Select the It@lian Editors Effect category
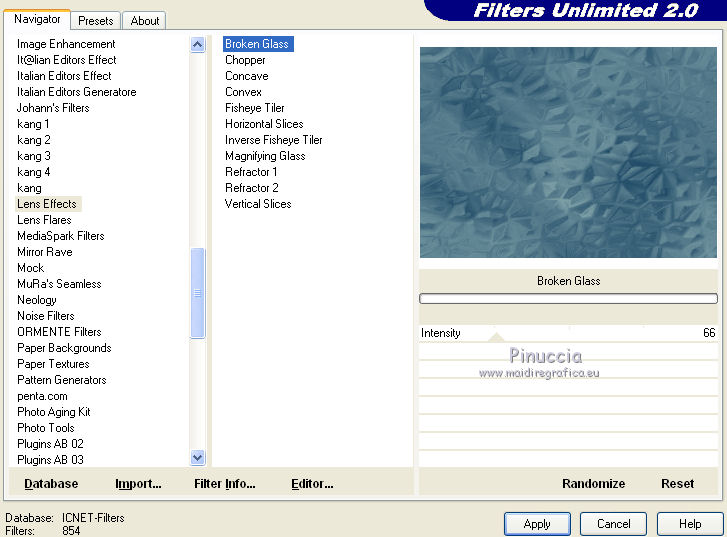The height and width of the screenshot is (537, 727). pyautogui.click(x=67, y=60)
